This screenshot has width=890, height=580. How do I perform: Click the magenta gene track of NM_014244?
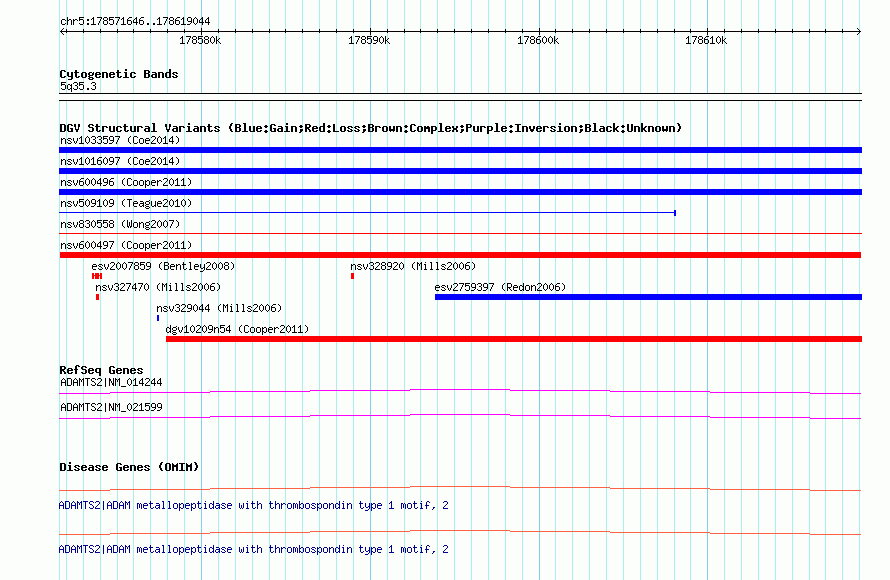pos(460,391)
